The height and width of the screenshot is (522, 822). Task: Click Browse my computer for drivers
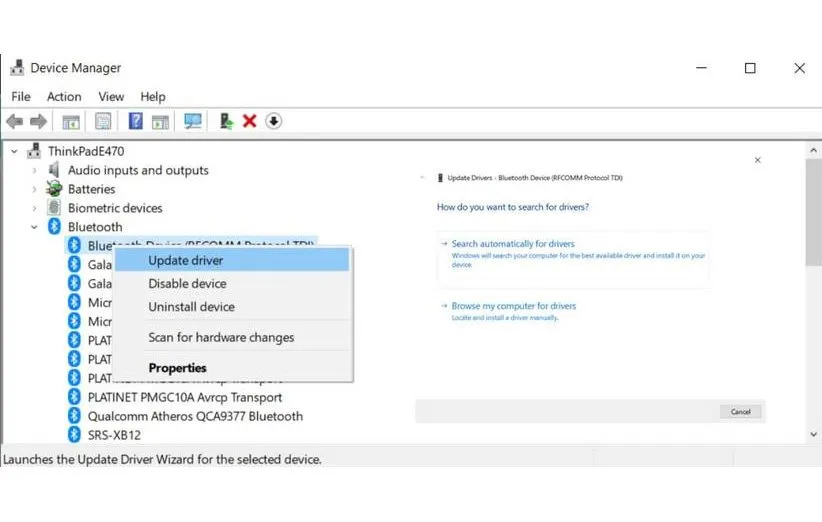[513, 306]
